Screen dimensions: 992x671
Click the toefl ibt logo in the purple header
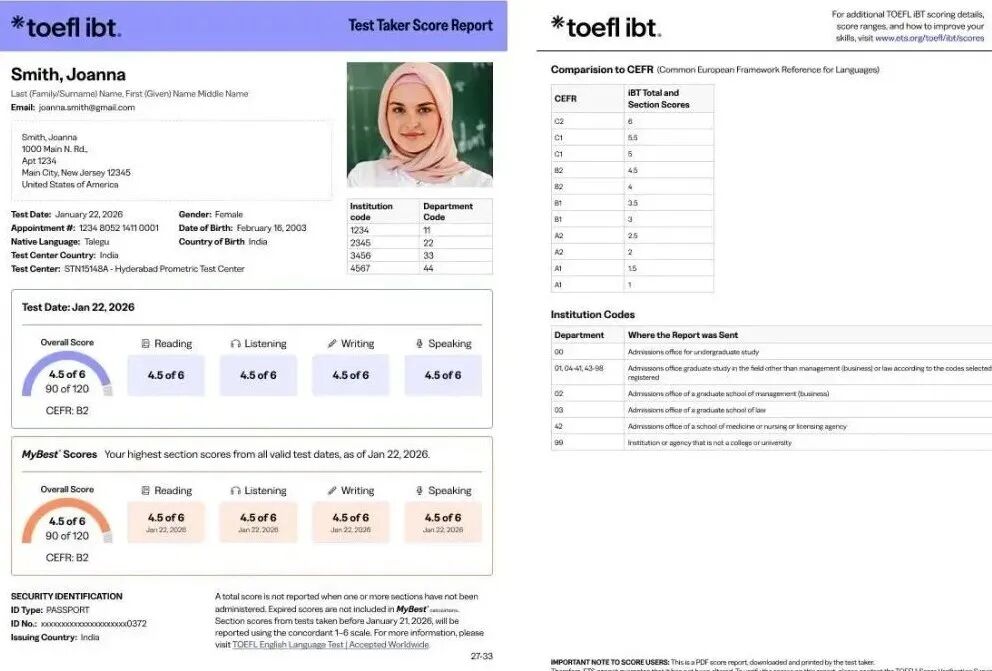[x=66, y=27]
